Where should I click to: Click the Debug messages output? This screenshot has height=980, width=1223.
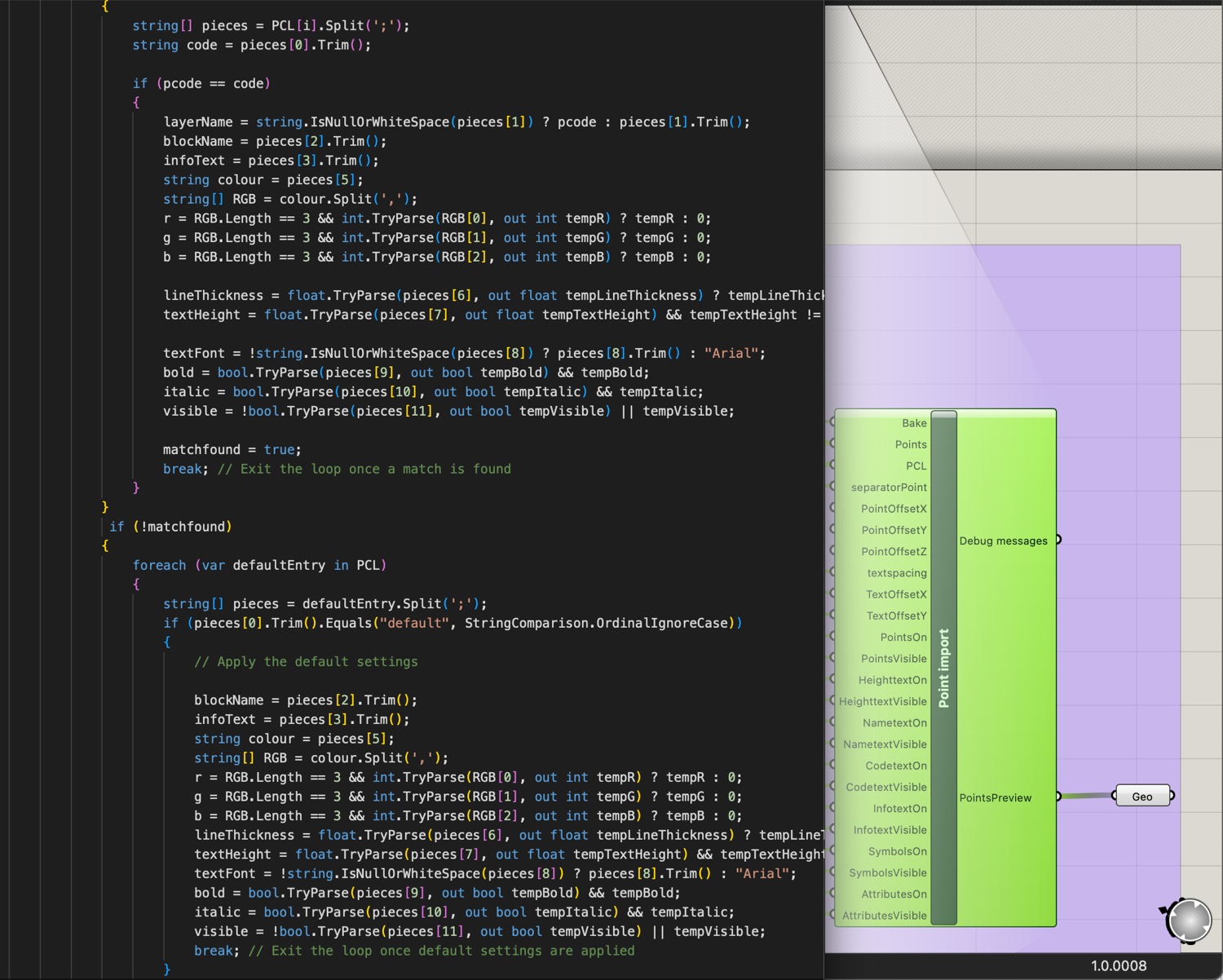1003,541
